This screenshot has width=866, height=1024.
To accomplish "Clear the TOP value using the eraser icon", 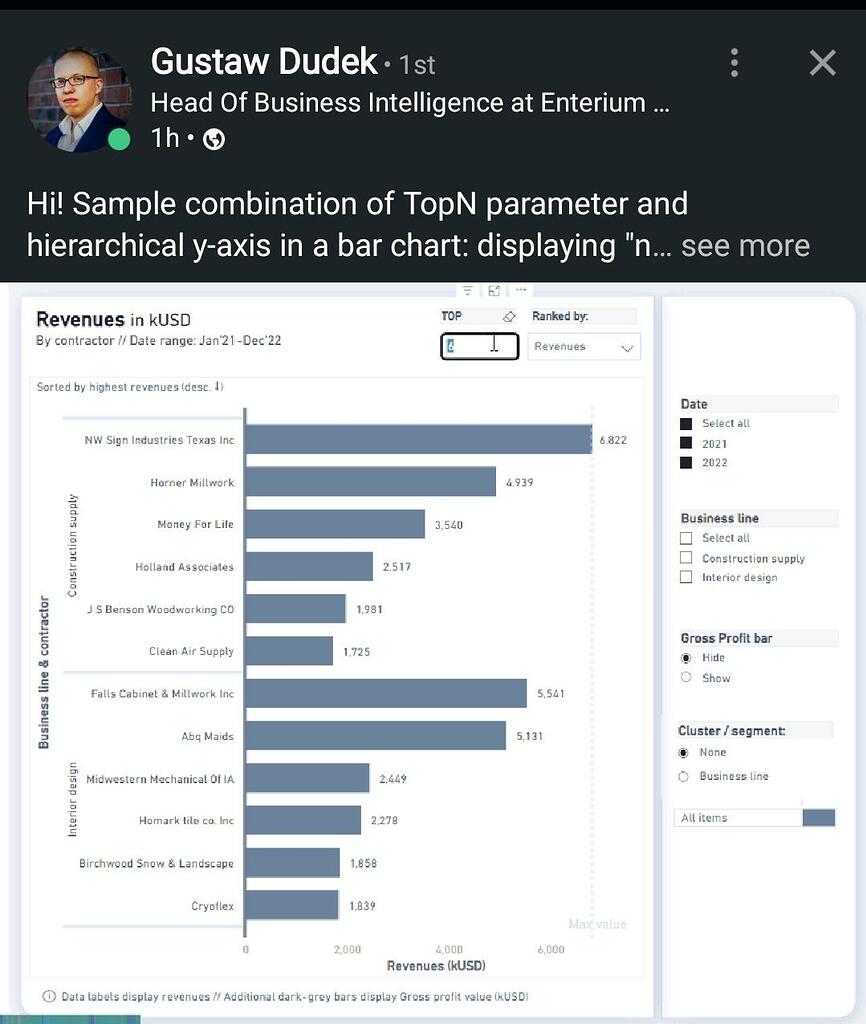I will (510, 315).
